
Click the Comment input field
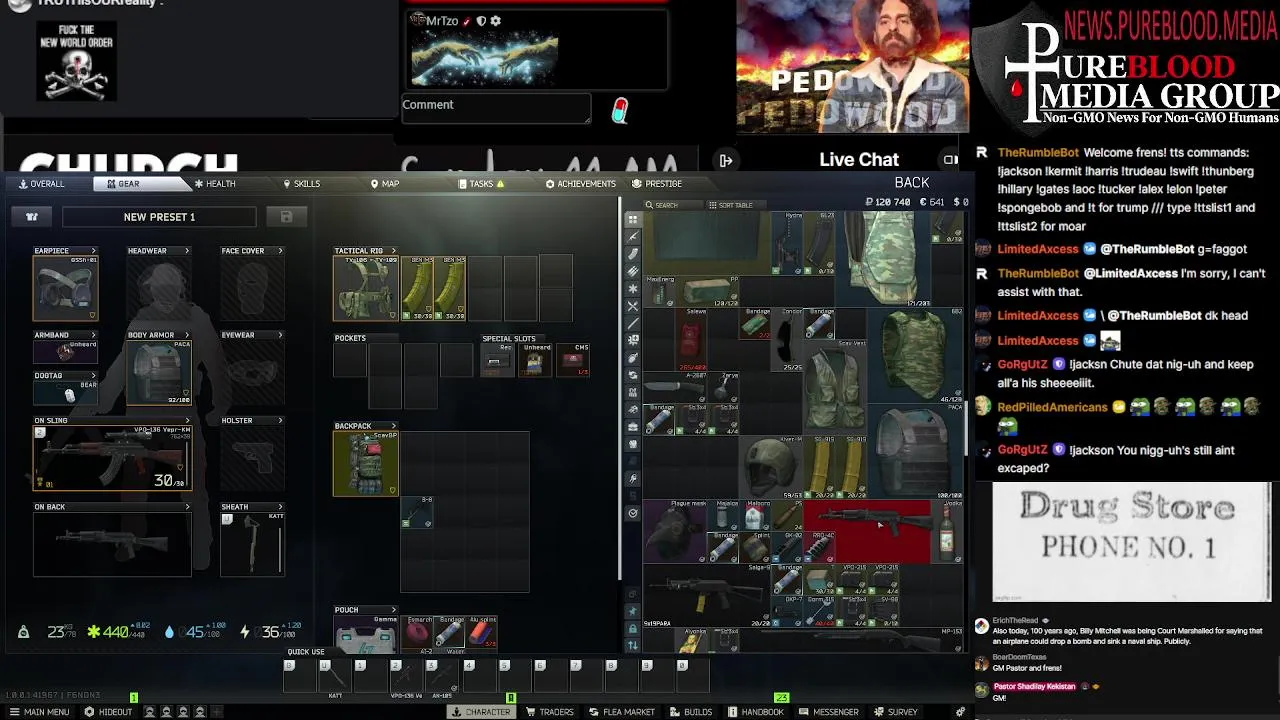click(496, 108)
